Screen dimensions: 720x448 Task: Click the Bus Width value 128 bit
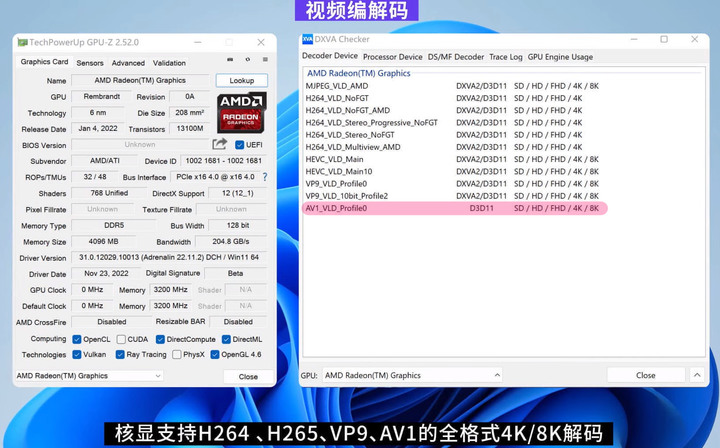click(238, 225)
